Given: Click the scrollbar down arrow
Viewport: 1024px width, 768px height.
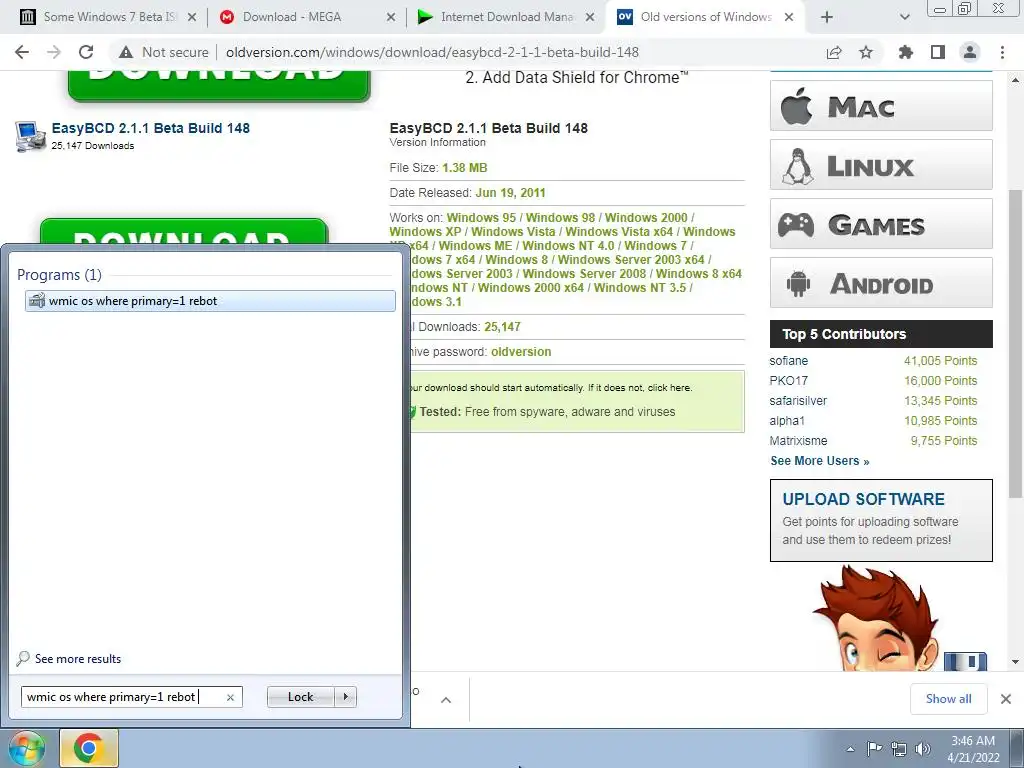Looking at the screenshot, I should click(x=1015, y=662).
